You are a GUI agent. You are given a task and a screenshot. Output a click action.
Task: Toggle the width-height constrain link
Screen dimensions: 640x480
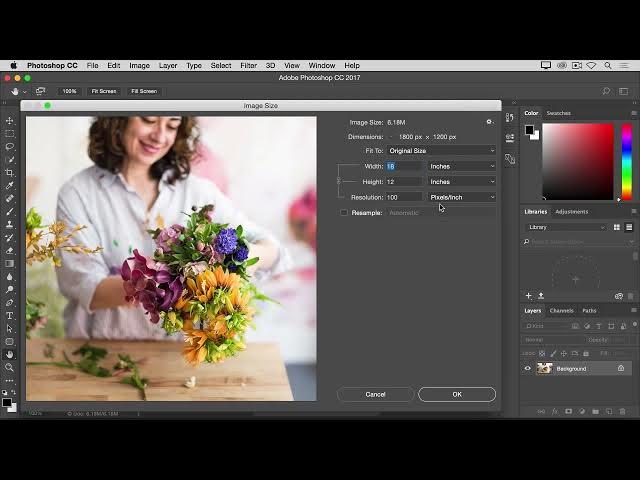339,181
